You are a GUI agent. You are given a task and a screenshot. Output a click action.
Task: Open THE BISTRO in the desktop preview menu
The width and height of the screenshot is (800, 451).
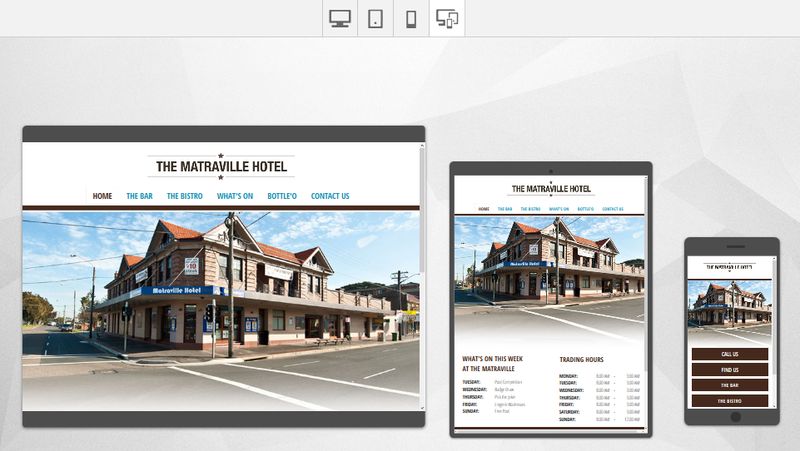[x=185, y=196]
